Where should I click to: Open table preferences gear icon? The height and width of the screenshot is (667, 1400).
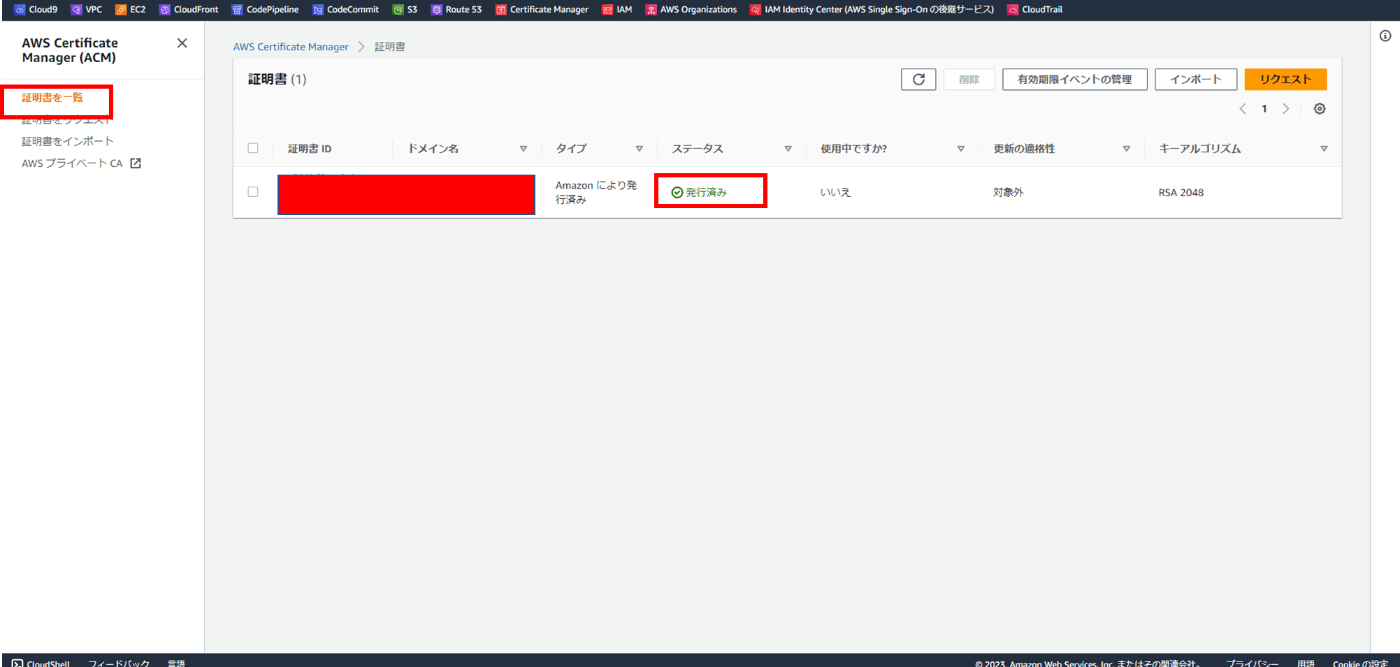[x=1319, y=109]
